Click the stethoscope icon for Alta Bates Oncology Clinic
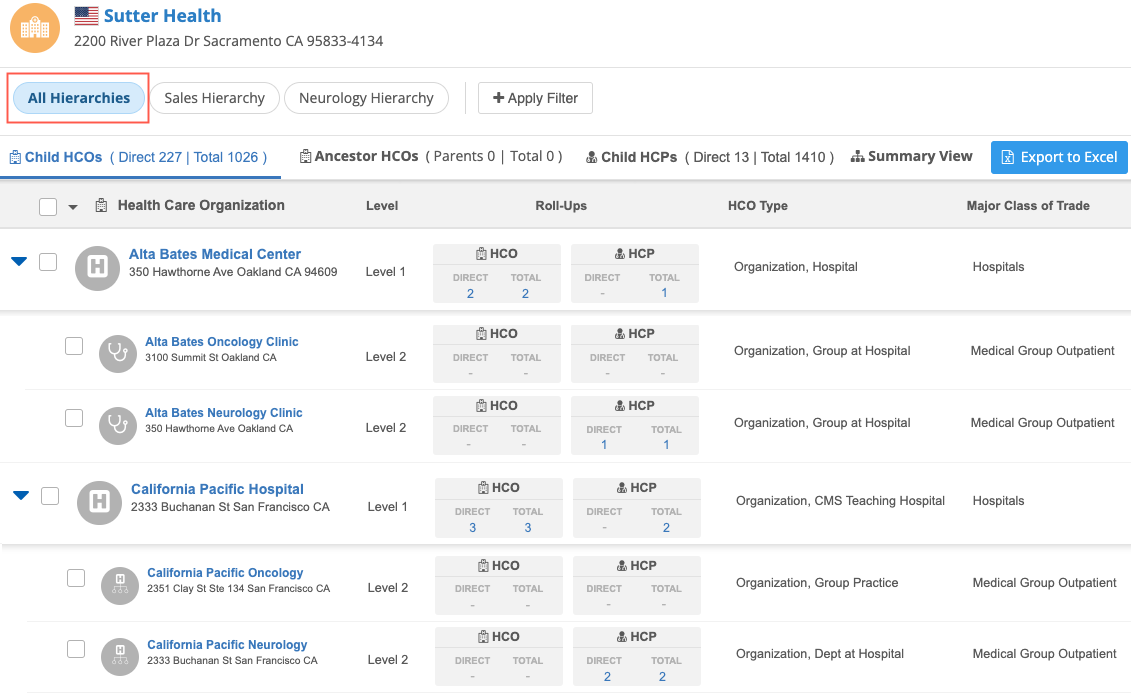The height and width of the screenshot is (694, 1131). pyautogui.click(x=118, y=352)
